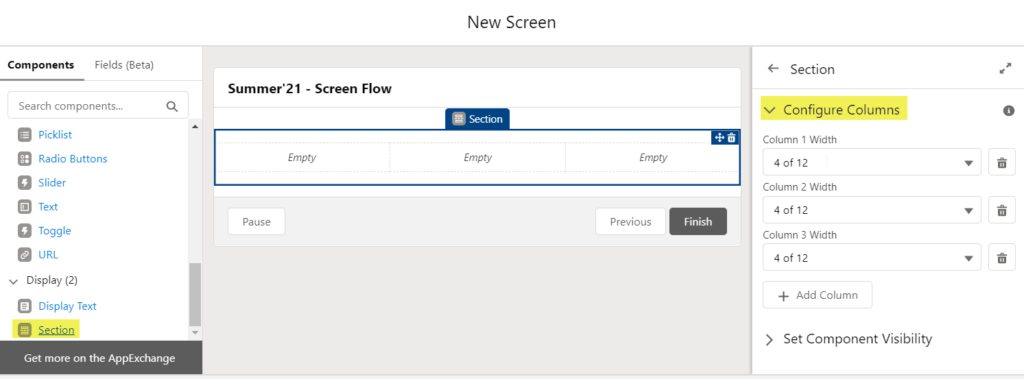Click the URL component link

pos(48,255)
